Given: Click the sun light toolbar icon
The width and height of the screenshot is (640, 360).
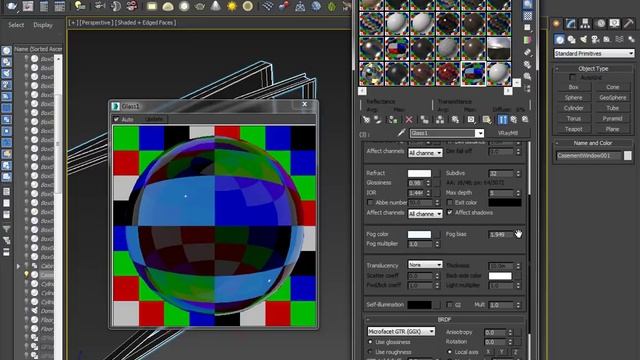Looking at the screenshot, I should [x=231, y=6].
